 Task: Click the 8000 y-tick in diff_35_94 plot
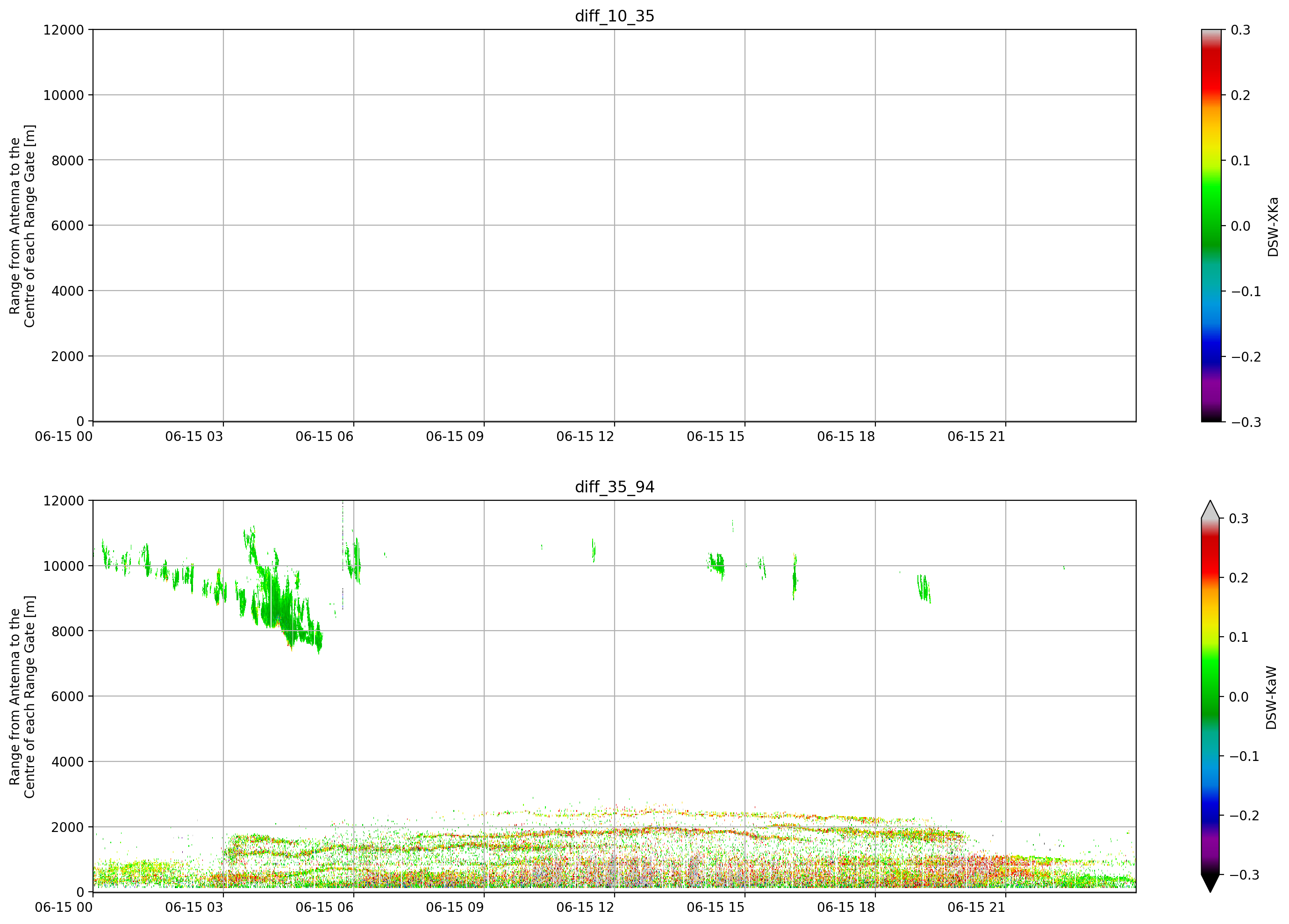[68, 631]
